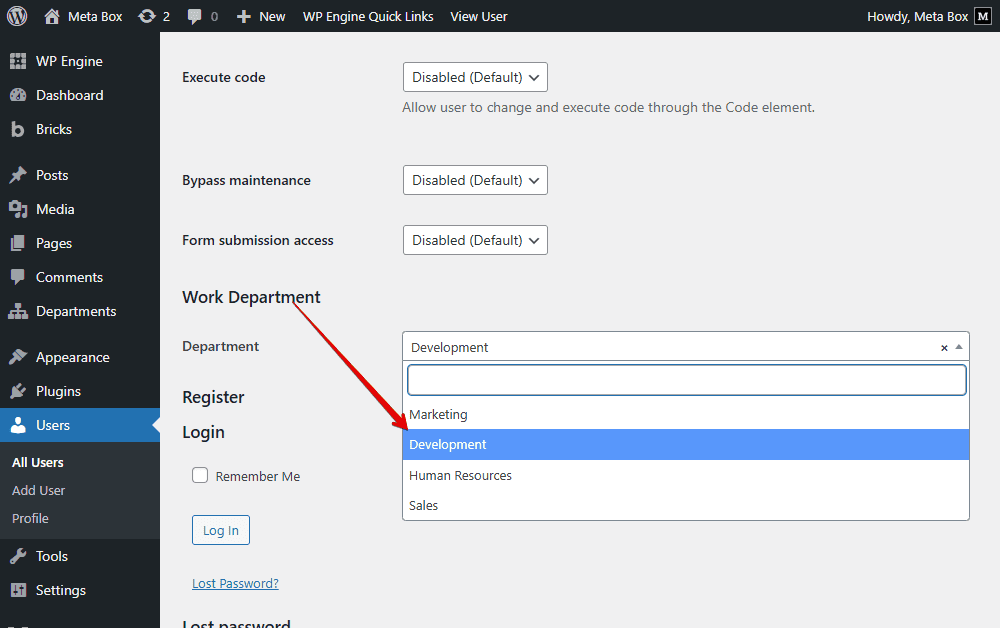Click the updates icon showing 2

(153, 15)
